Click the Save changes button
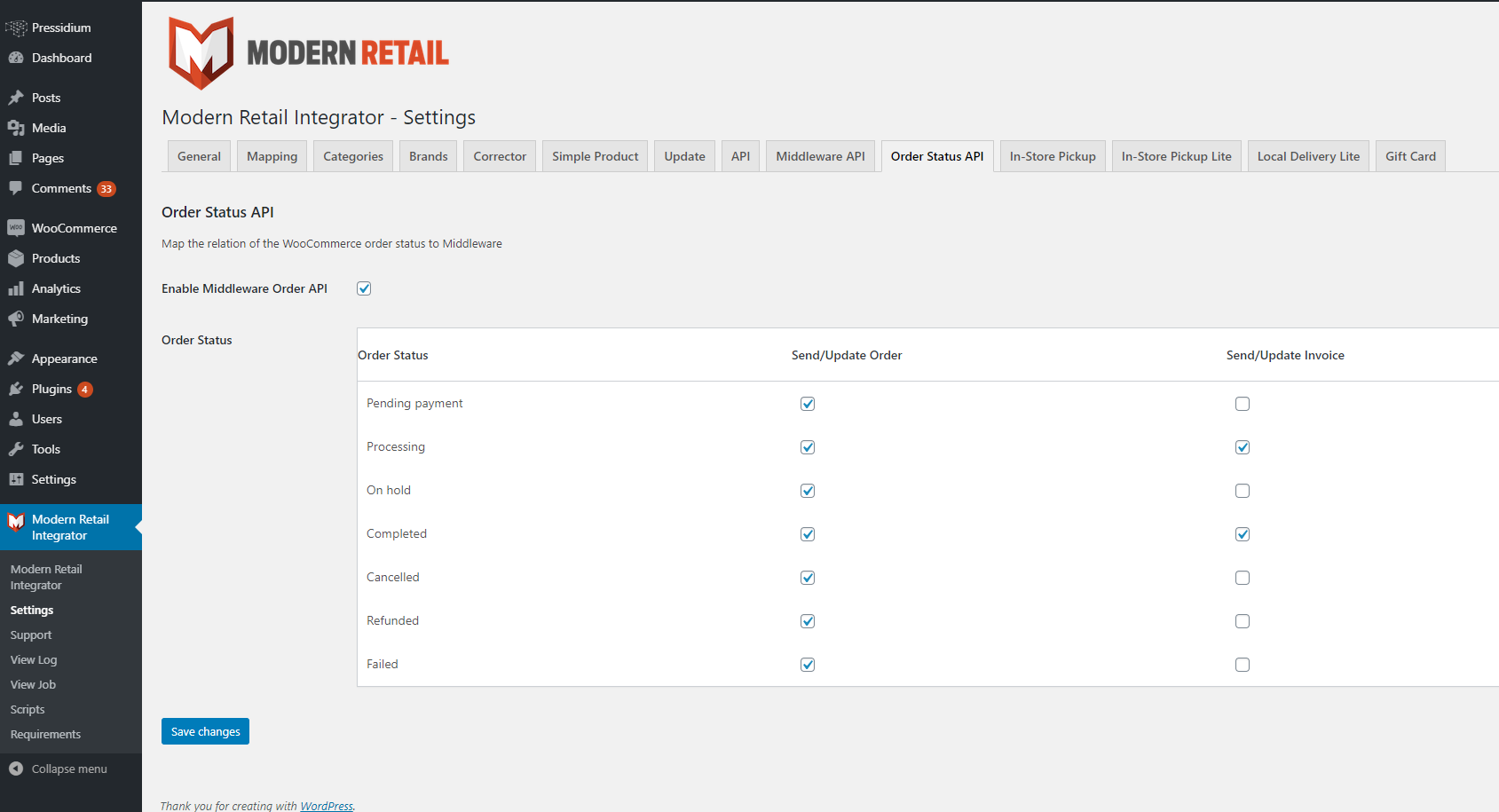1499x812 pixels. tap(205, 731)
